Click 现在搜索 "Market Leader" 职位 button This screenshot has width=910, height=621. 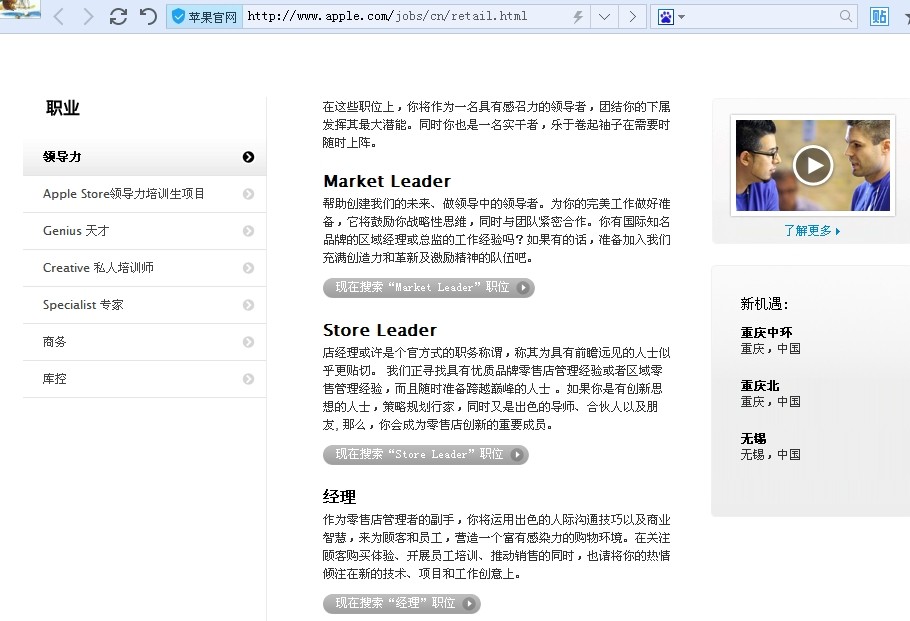(x=429, y=288)
